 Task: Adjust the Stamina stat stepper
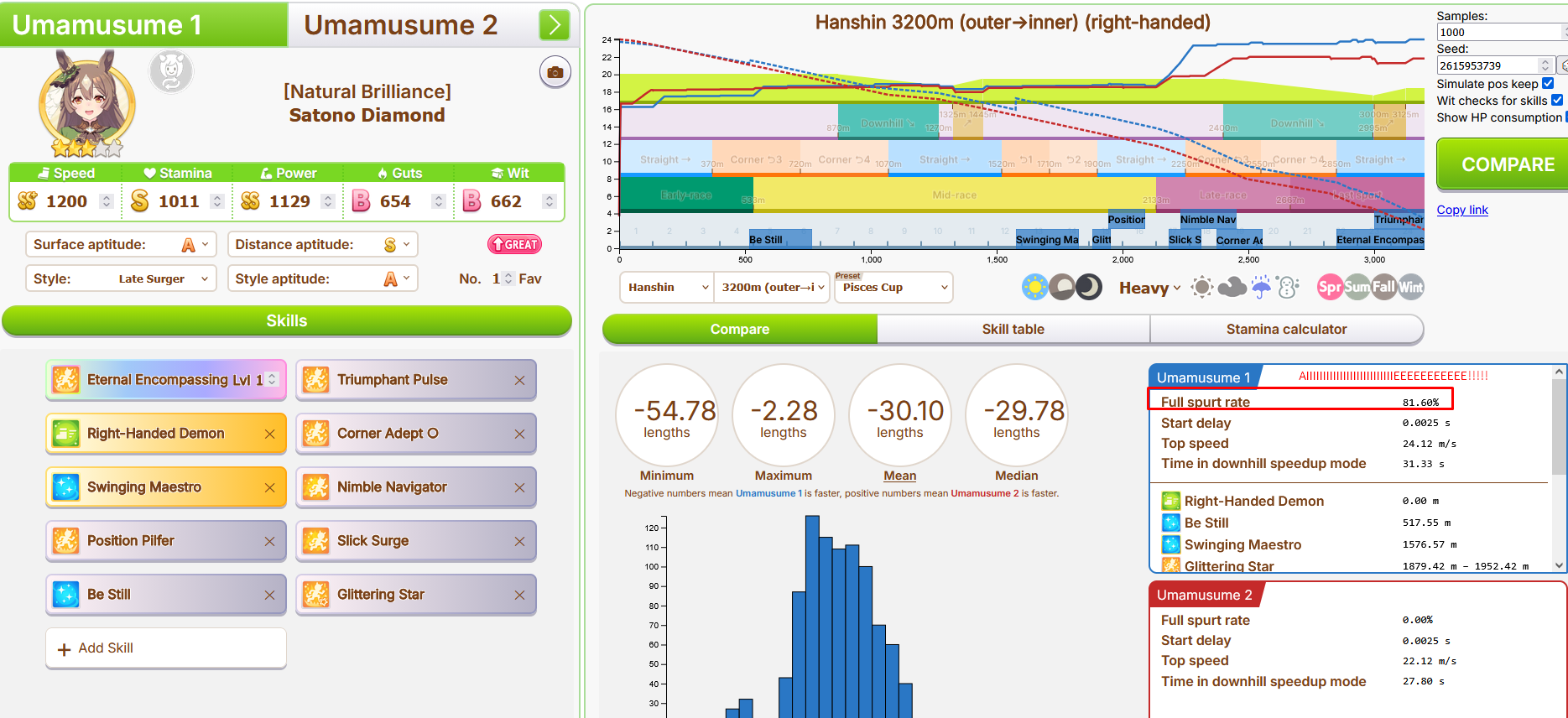[217, 201]
